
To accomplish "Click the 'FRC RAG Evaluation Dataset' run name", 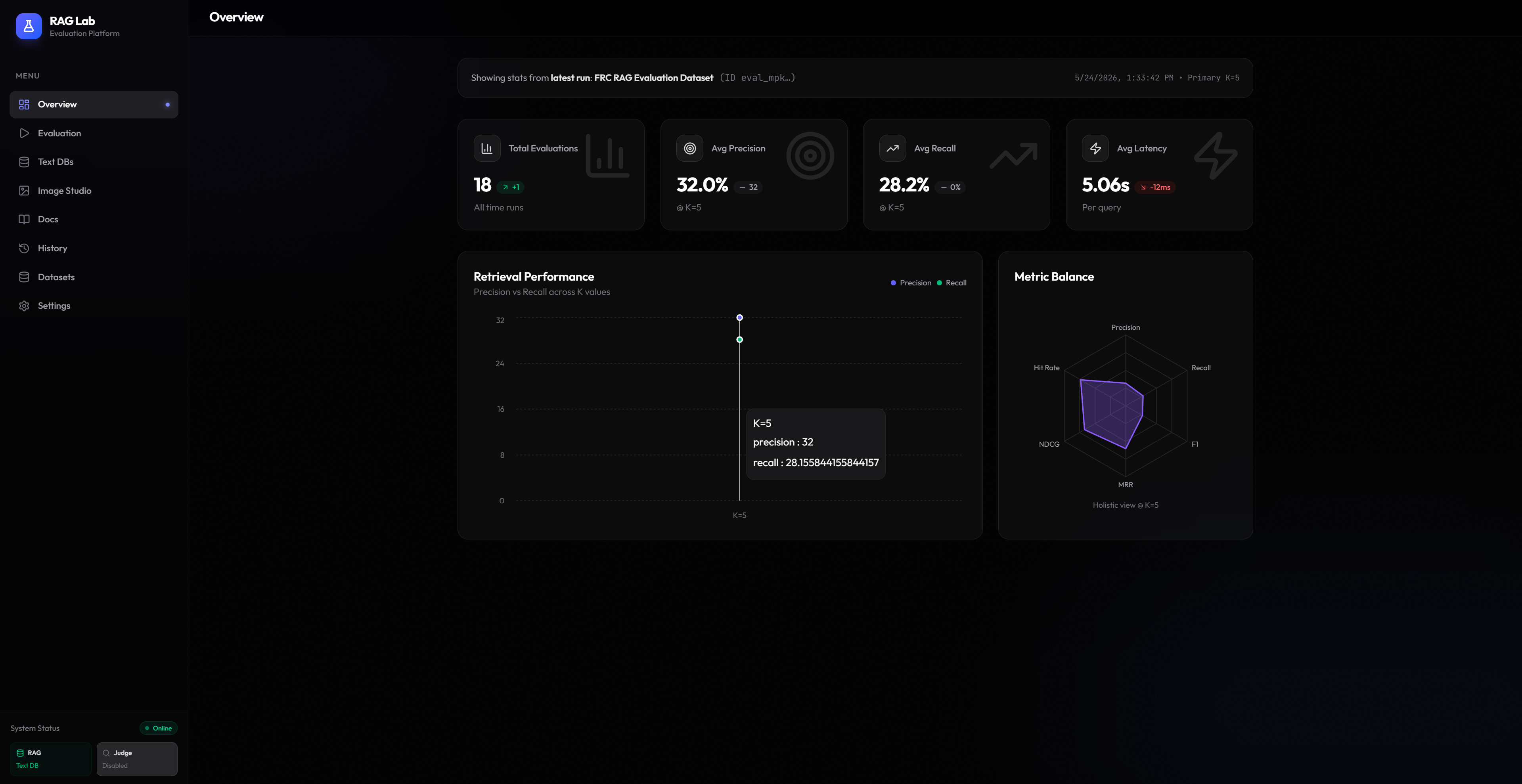I will (653, 78).
